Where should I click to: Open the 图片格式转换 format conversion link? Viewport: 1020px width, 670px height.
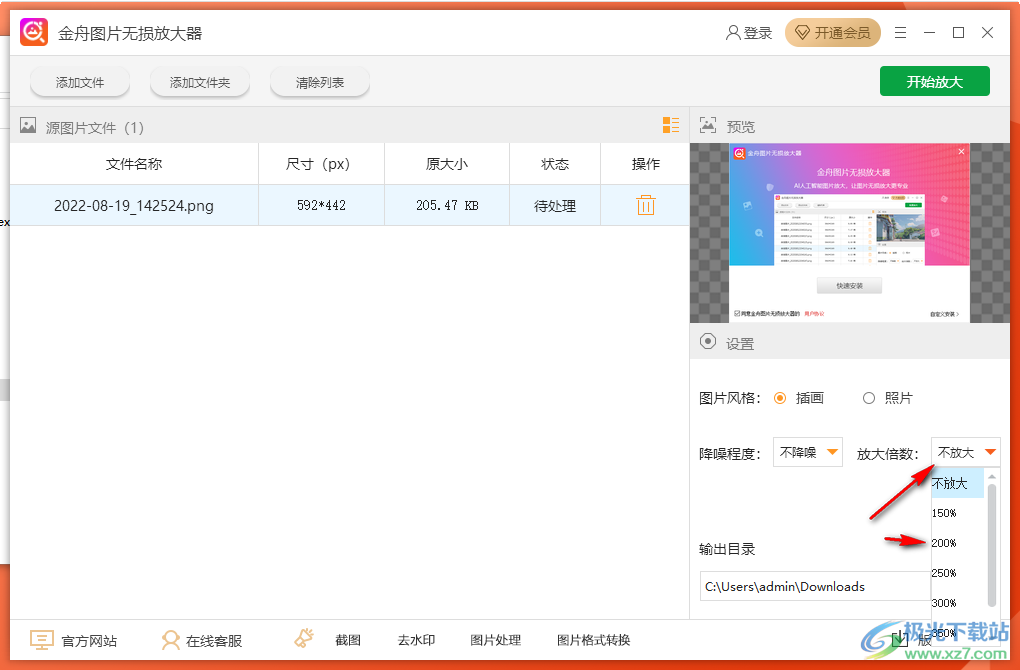pos(593,640)
